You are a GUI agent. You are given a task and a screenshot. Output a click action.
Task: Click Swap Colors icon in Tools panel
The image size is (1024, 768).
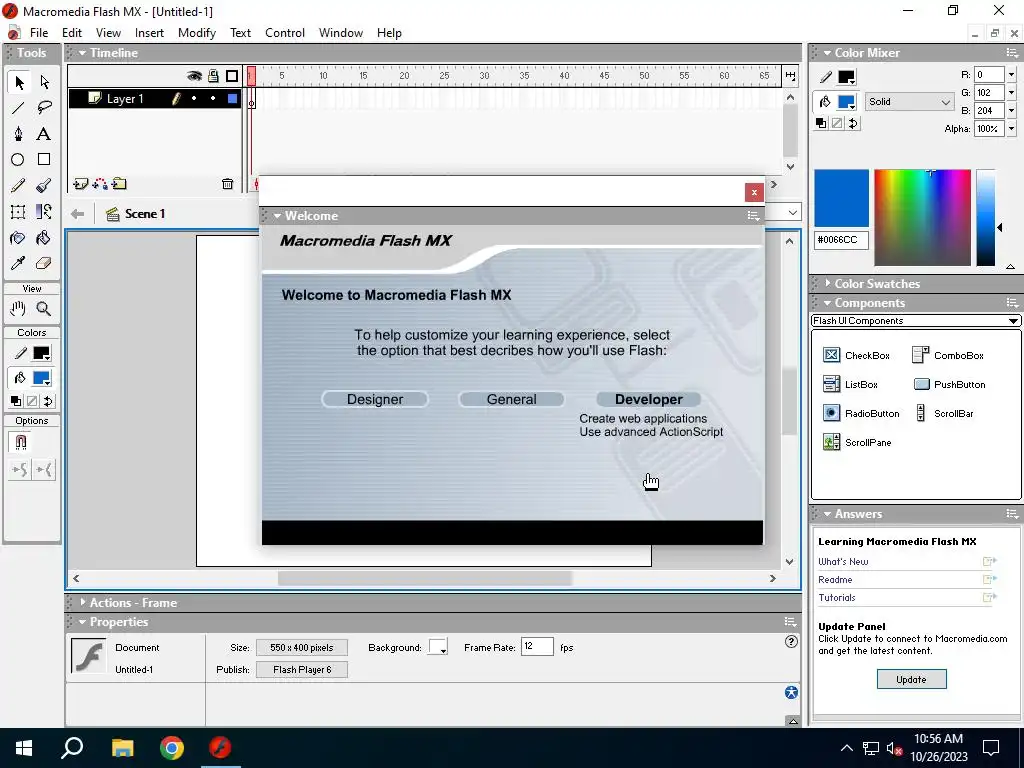pyautogui.click(x=48, y=401)
